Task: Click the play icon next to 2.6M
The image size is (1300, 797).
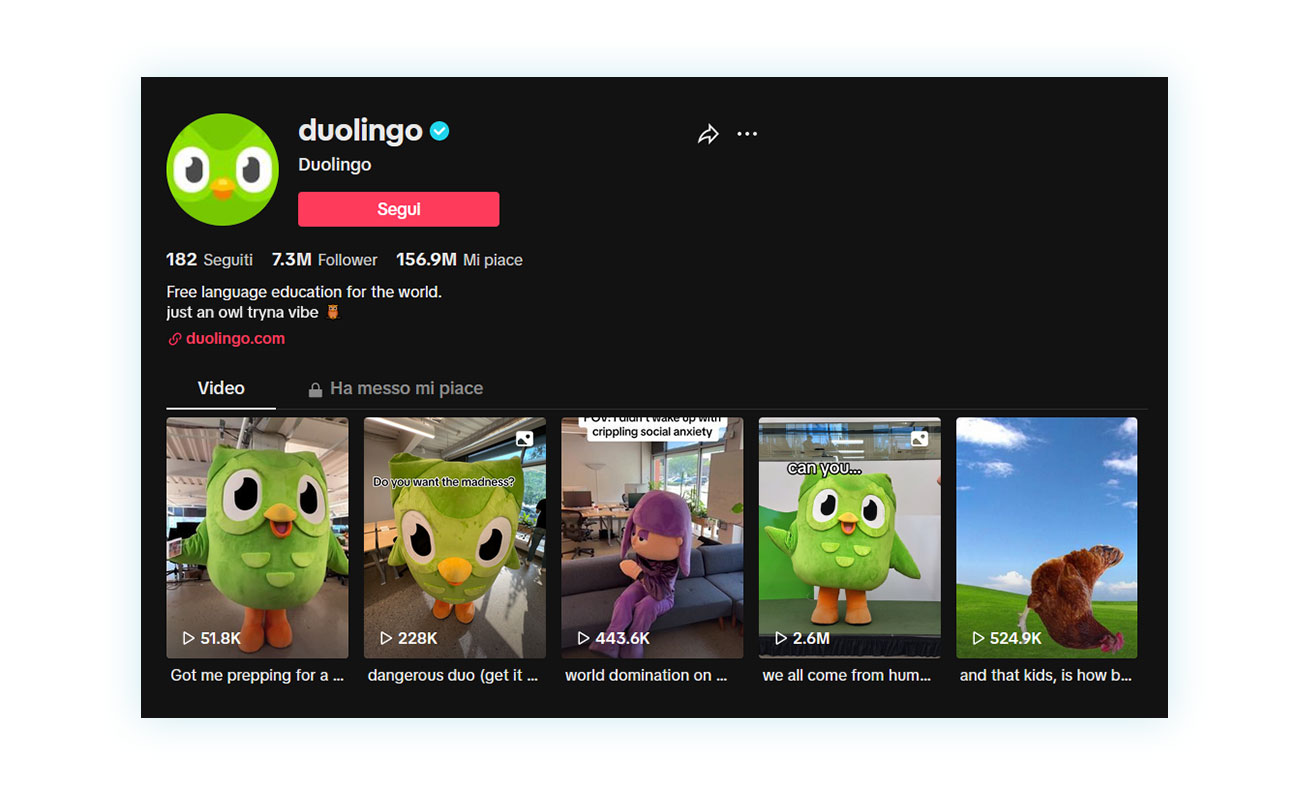Action: (780, 638)
